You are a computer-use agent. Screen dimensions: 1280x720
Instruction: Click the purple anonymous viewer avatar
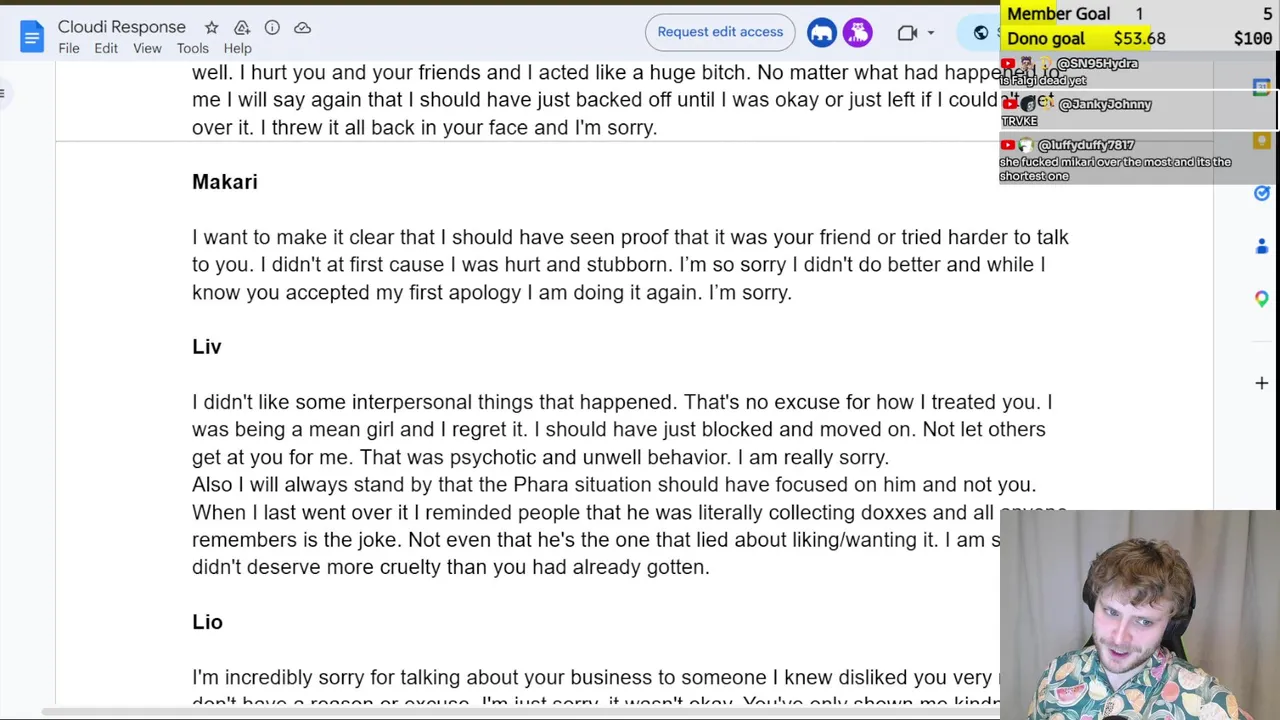(858, 32)
